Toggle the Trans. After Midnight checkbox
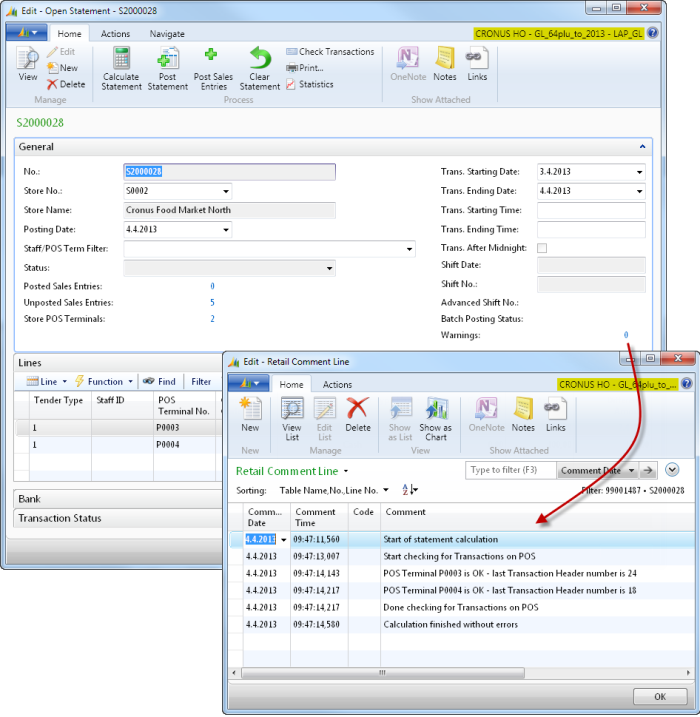 pyautogui.click(x=542, y=248)
